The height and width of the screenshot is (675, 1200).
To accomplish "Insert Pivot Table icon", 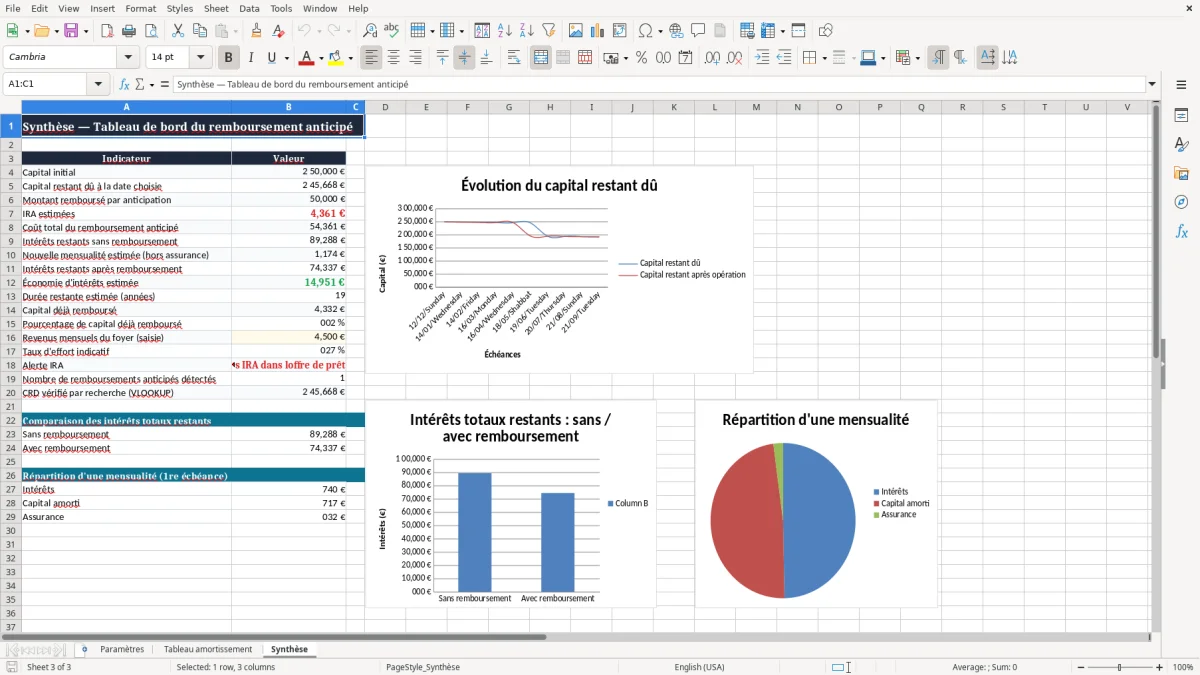I will [x=620, y=30].
